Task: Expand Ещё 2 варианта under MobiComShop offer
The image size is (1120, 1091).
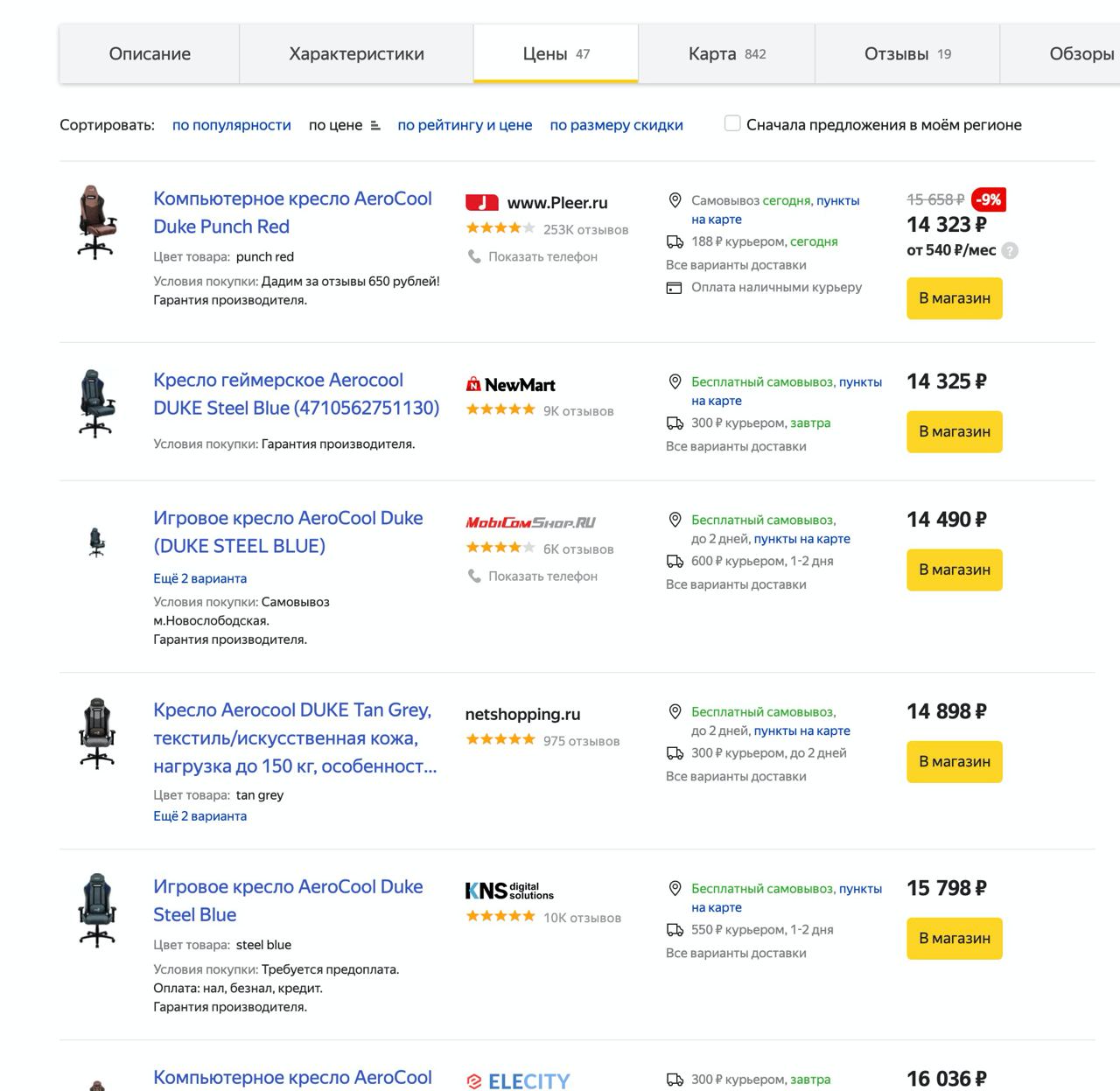Action: pyautogui.click(x=199, y=578)
